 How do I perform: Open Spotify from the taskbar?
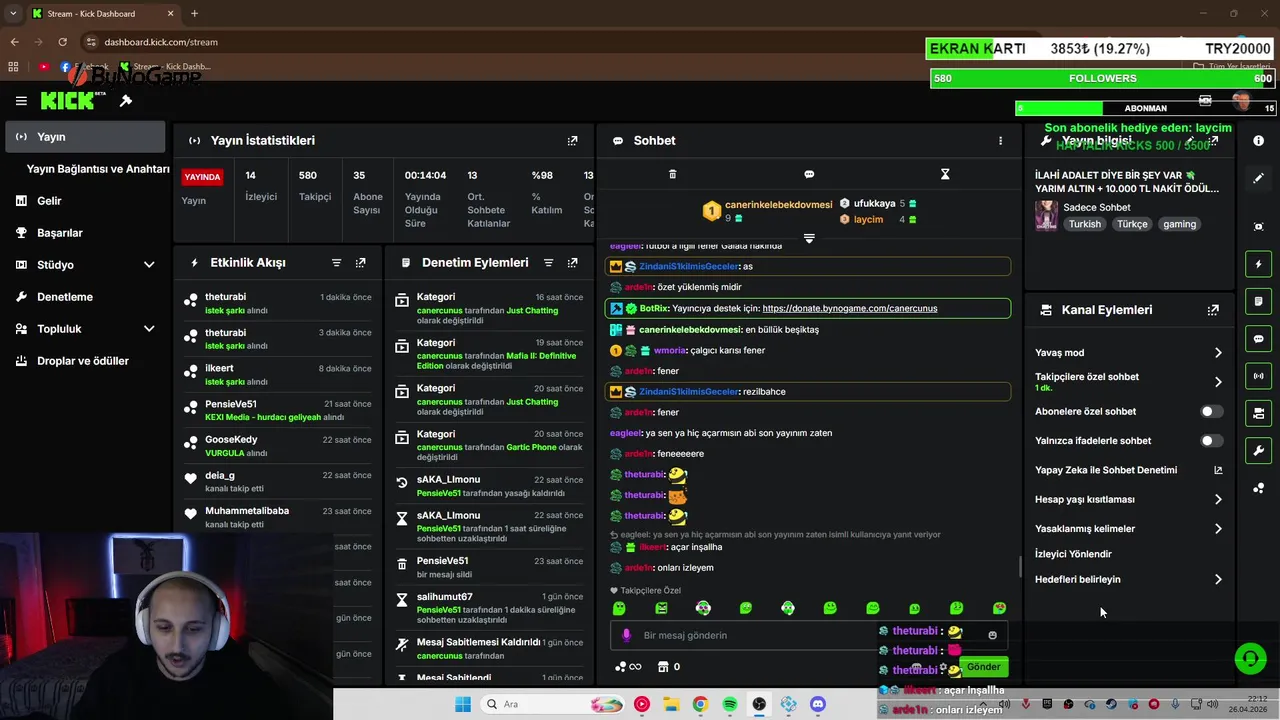(730, 704)
